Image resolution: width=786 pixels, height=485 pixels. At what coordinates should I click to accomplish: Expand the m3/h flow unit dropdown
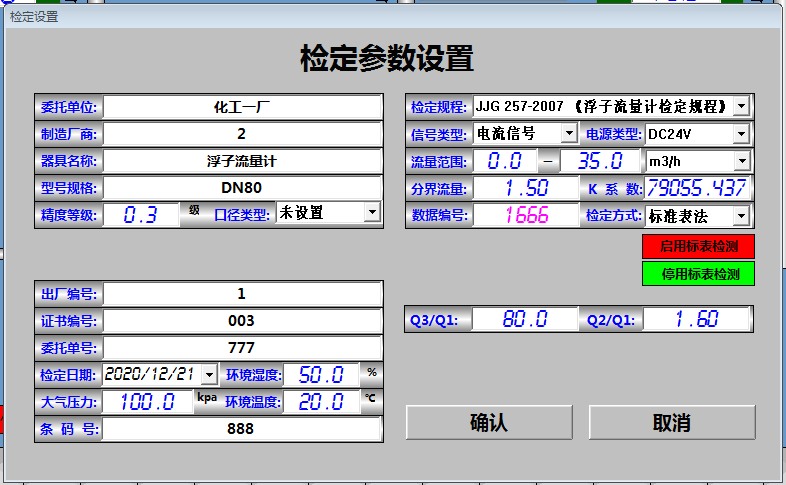tap(741, 161)
